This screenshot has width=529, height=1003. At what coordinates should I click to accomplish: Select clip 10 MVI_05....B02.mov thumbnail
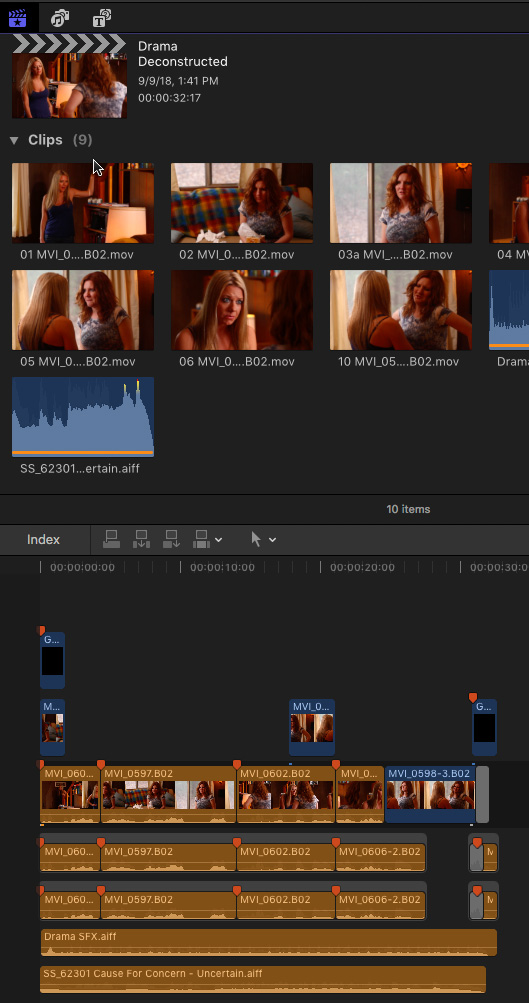point(400,310)
